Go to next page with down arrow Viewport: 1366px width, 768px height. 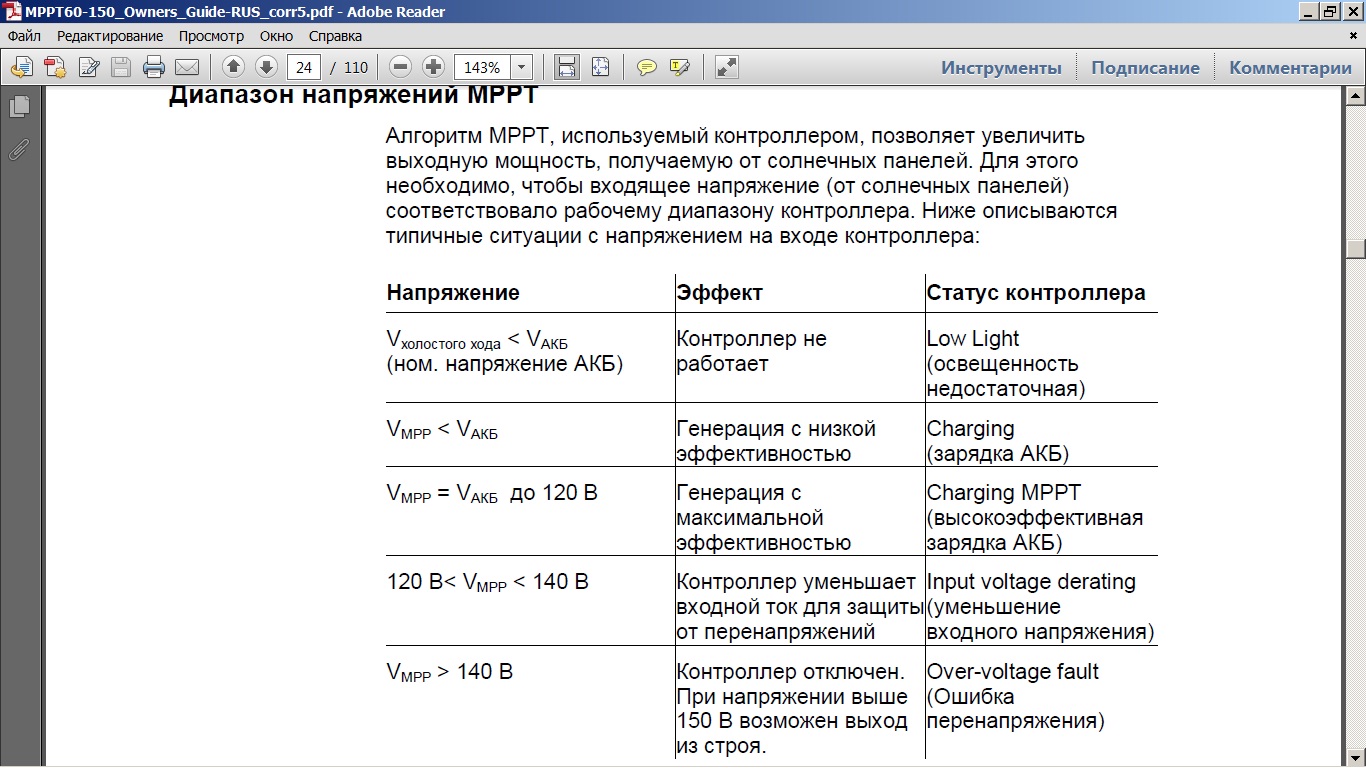click(x=266, y=67)
